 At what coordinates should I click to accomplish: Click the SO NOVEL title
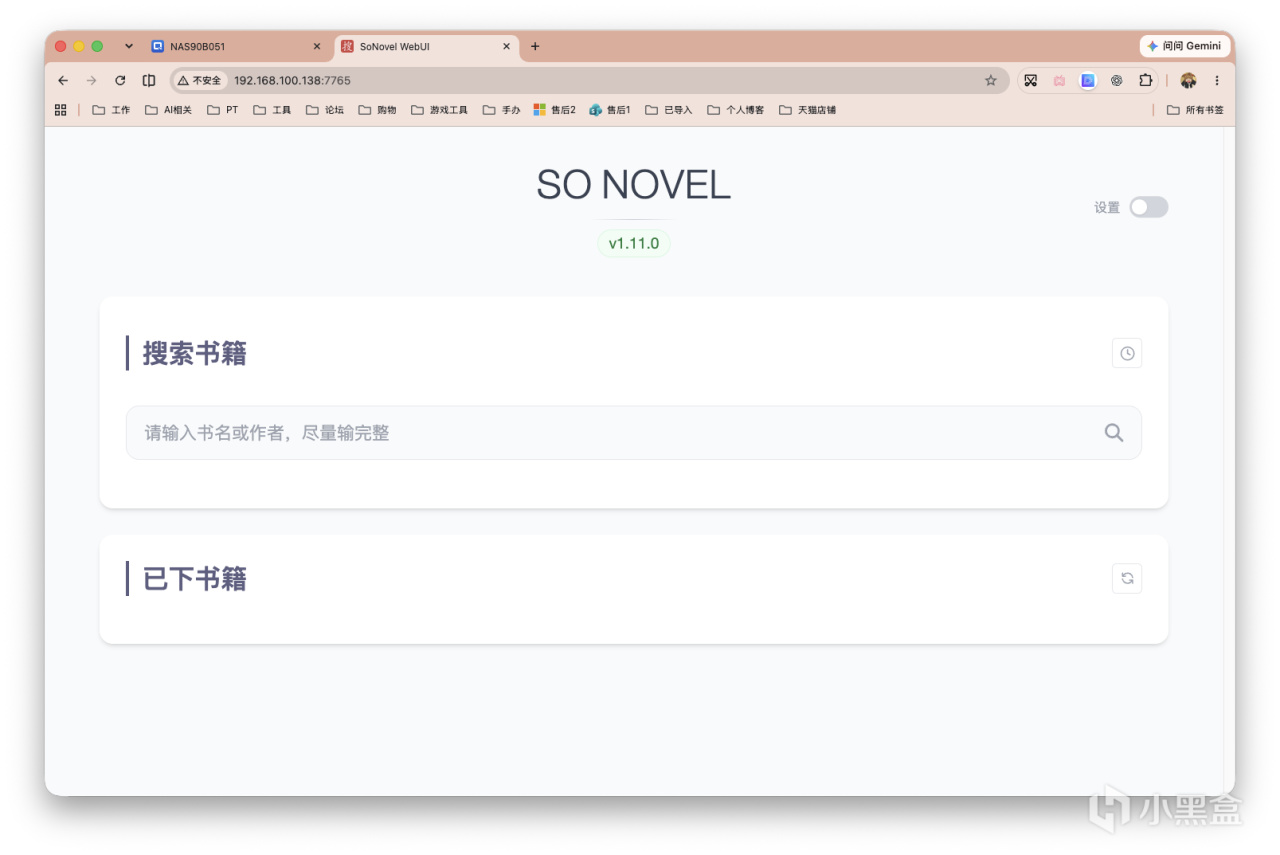(634, 185)
